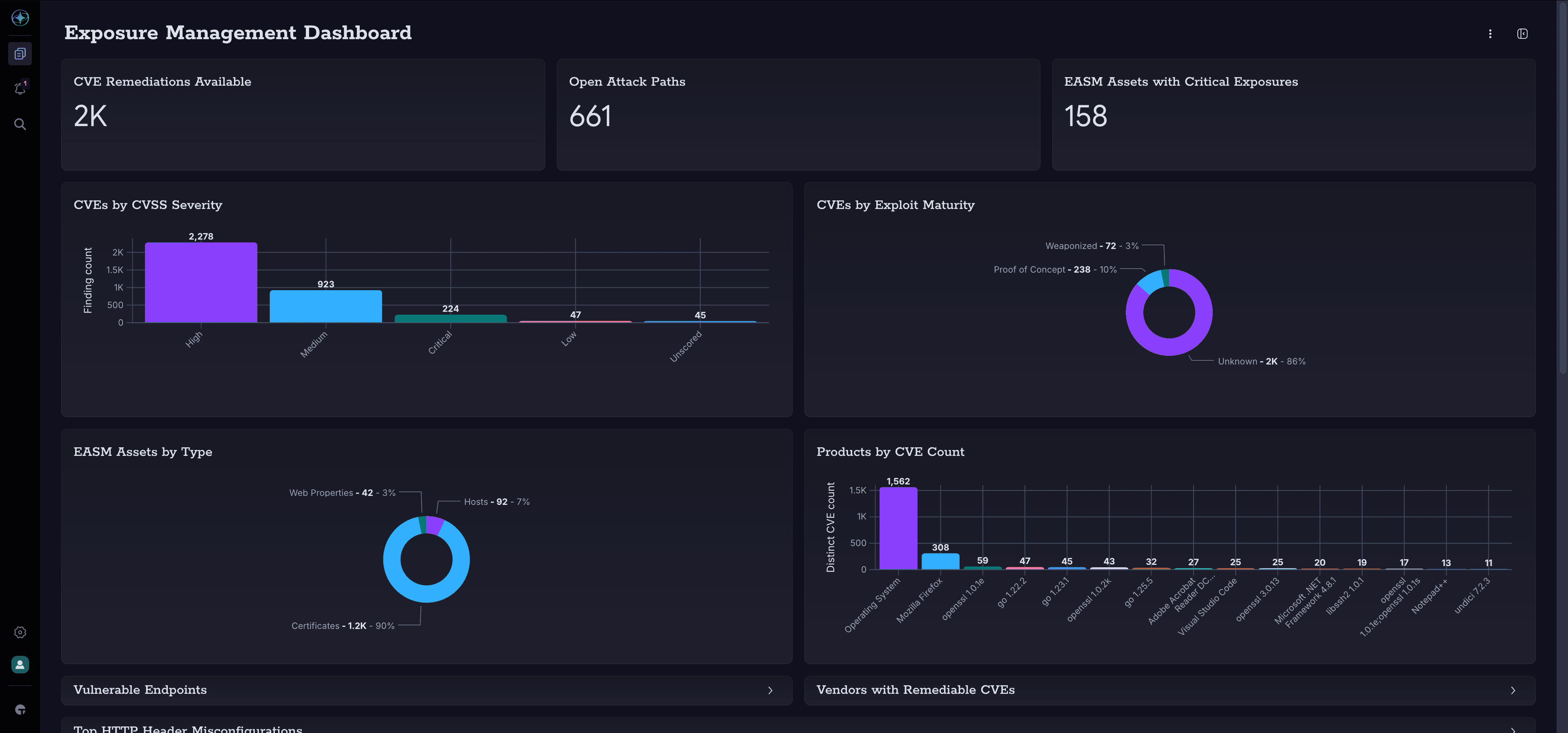Viewport: 1568px width, 733px height.
Task: Click the page vertical scrollbar
Action: pyautogui.click(x=1563, y=189)
